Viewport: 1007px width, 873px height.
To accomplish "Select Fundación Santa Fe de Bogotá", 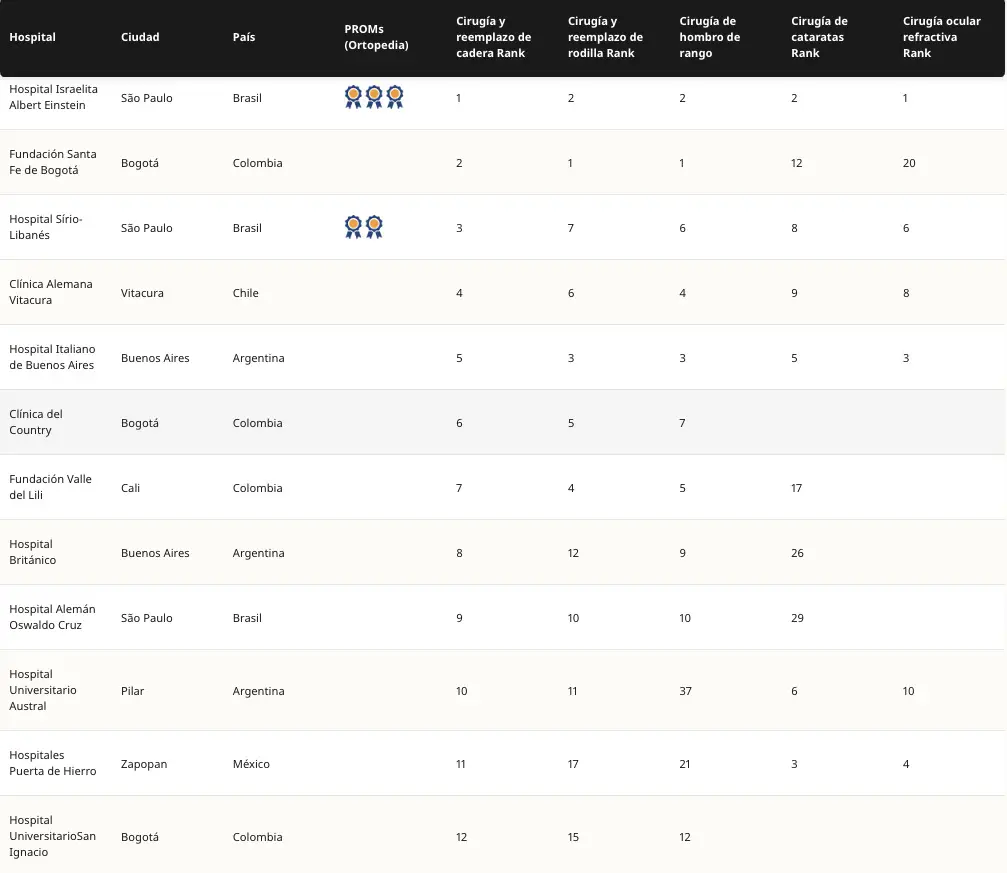I will pyautogui.click(x=52, y=162).
